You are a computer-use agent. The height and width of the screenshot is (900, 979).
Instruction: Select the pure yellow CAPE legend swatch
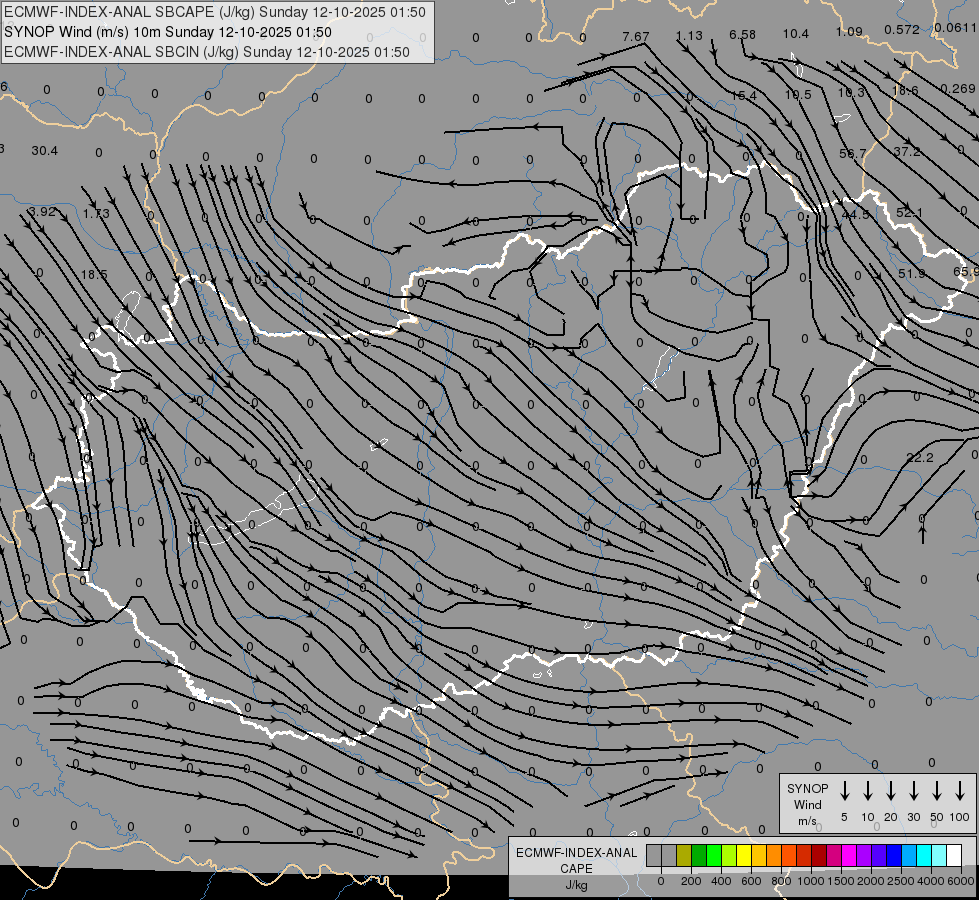744,855
